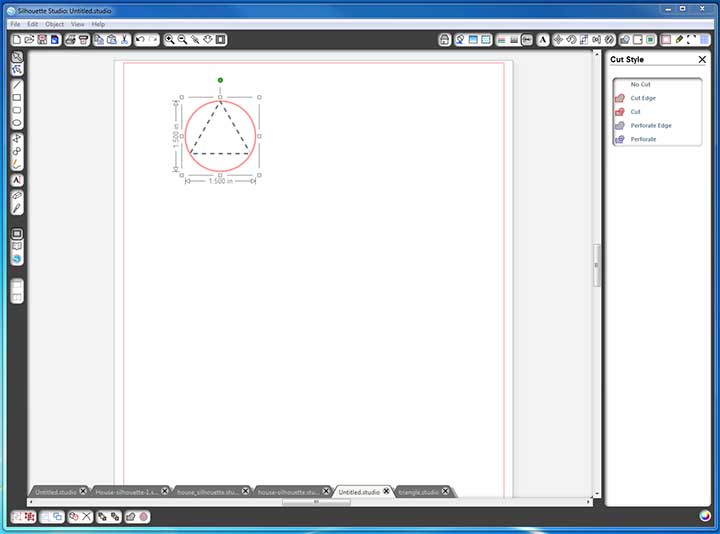Click the blue Save to SD card icon
The width and height of the screenshot is (720, 534).
pos(55,40)
